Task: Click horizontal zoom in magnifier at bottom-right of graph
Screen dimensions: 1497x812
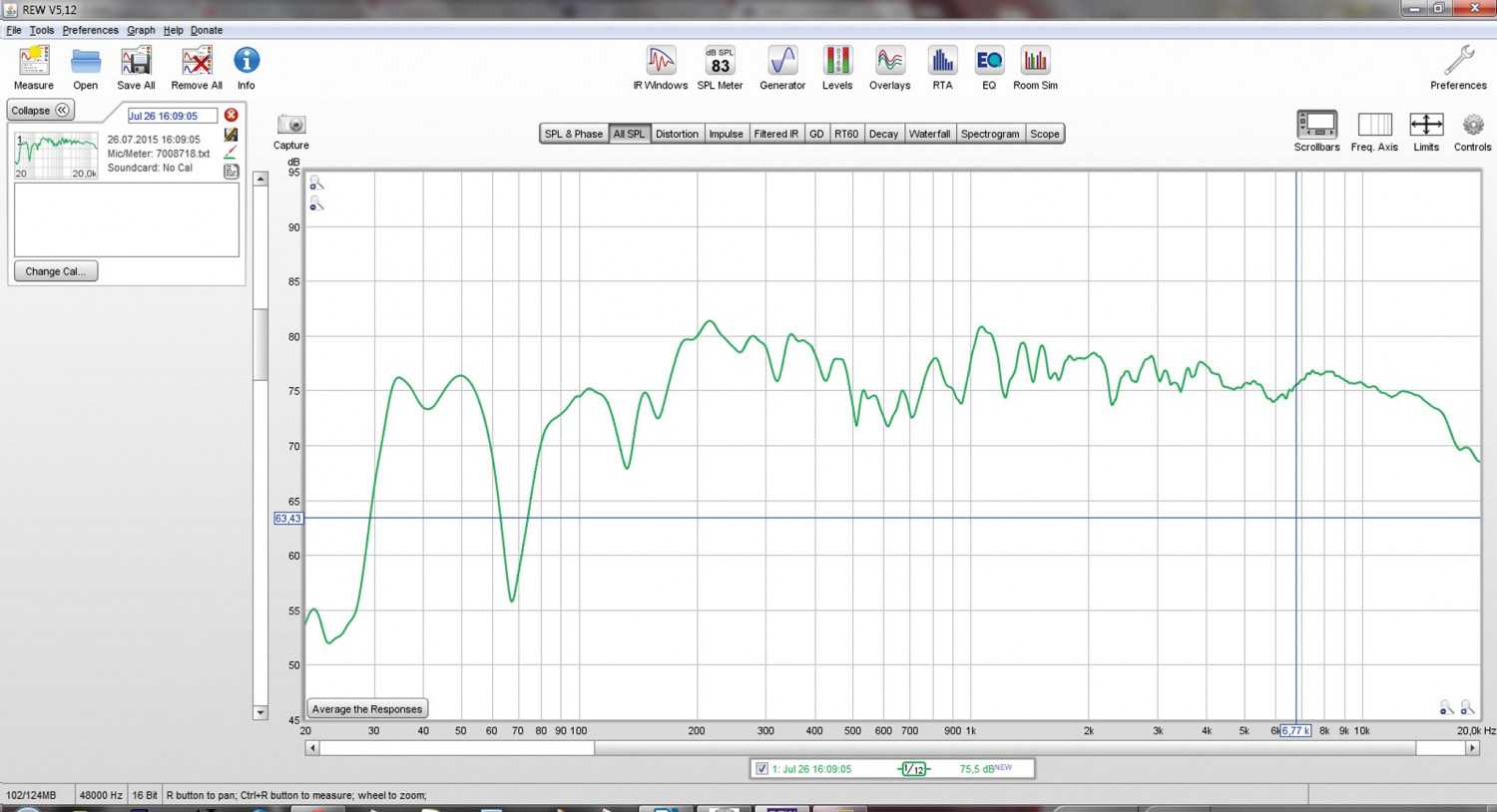Action: point(1467,707)
